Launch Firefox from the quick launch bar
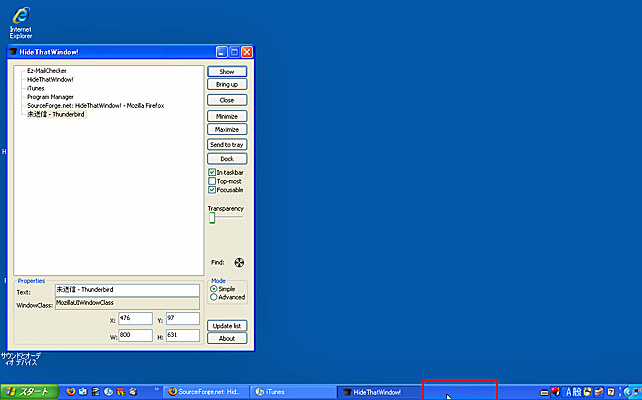Viewport: 642px width, 400px height. click(x=71, y=391)
